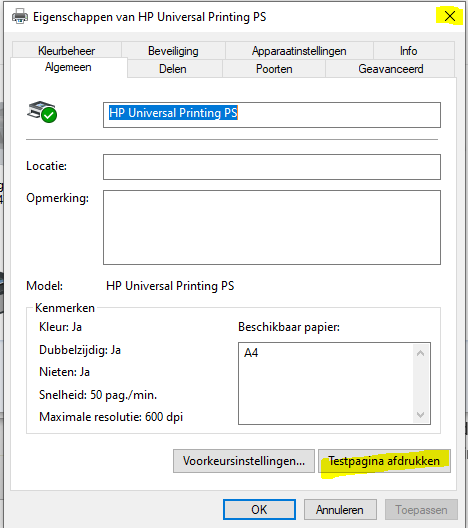This screenshot has height=528, width=468.
Task: Click the Toepassen button
Action: pyautogui.click(x=421, y=509)
